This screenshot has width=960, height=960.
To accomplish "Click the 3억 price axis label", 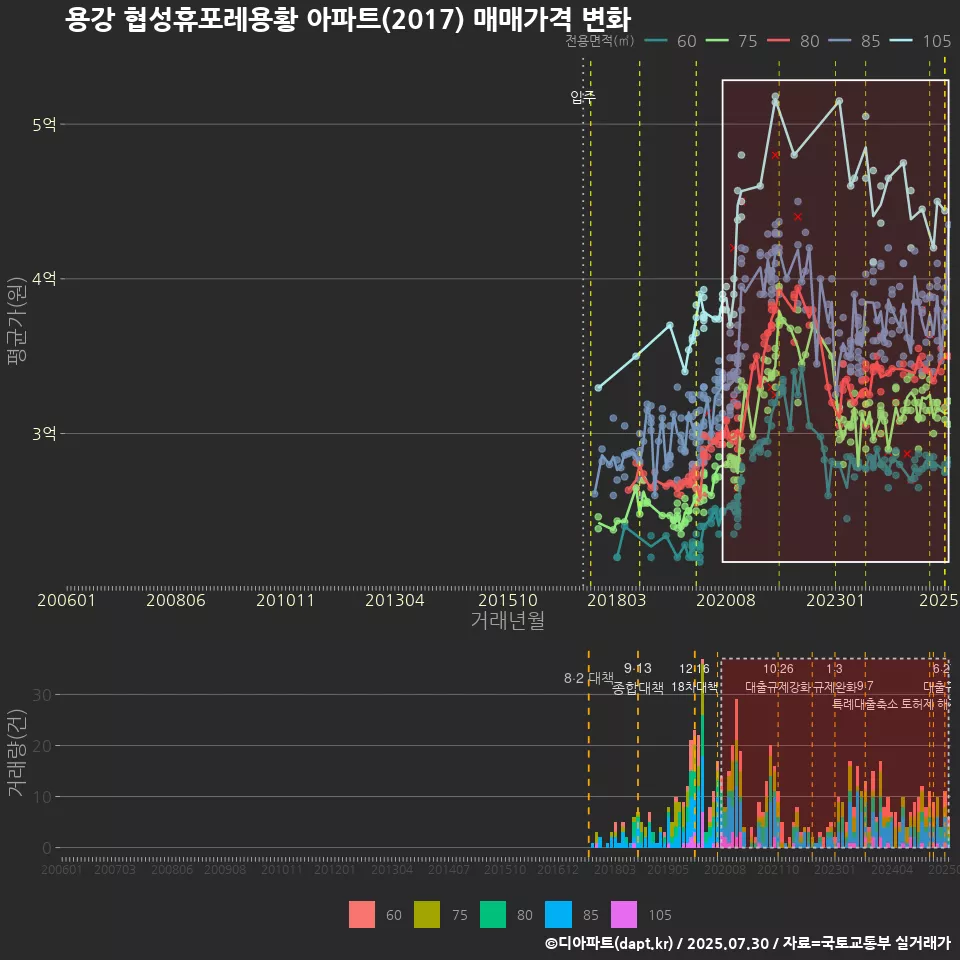I will (44, 434).
